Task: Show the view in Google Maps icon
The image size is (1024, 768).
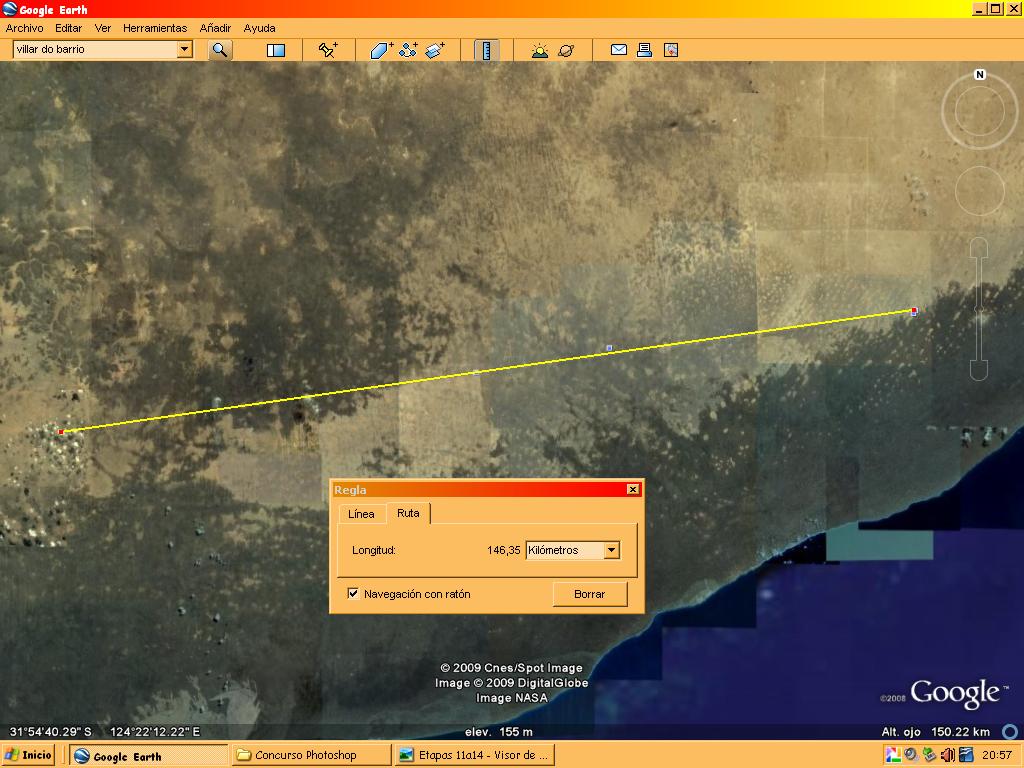Action: coord(671,50)
